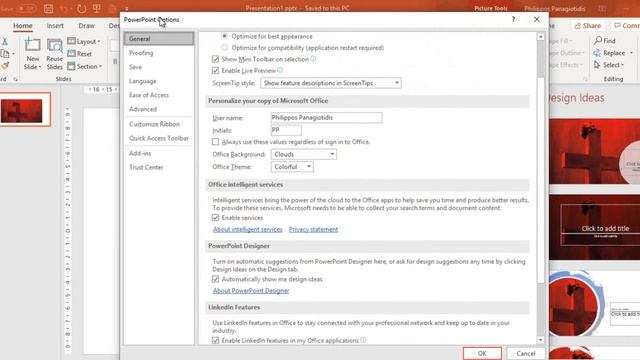Image resolution: width=640 pixels, height=360 pixels.
Task: Click the Save icon in title bar
Action: [49, 8]
